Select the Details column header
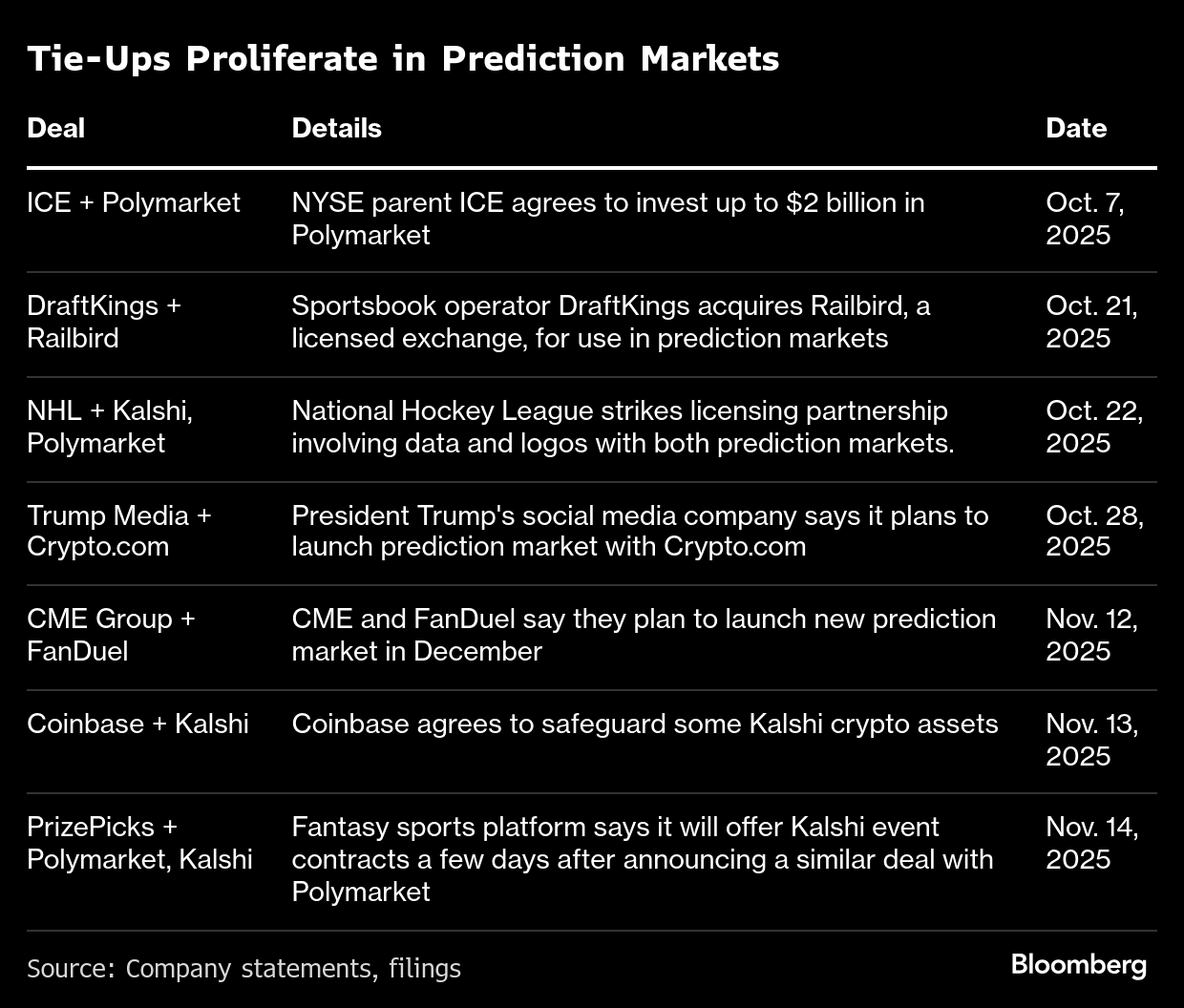Screen dimensions: 1184x1008 (x=336, y=128)
